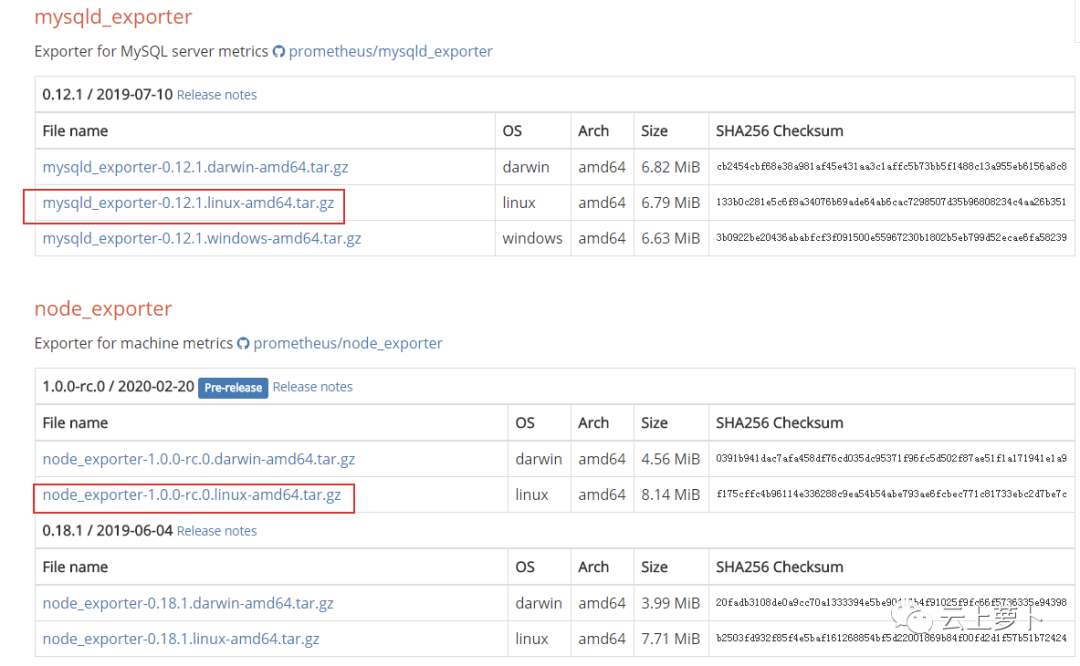This screenshot has height=666, width=1080.
Task: Click the 0.12.1 / 2019-07-10 version label
Action: point(107,94)
